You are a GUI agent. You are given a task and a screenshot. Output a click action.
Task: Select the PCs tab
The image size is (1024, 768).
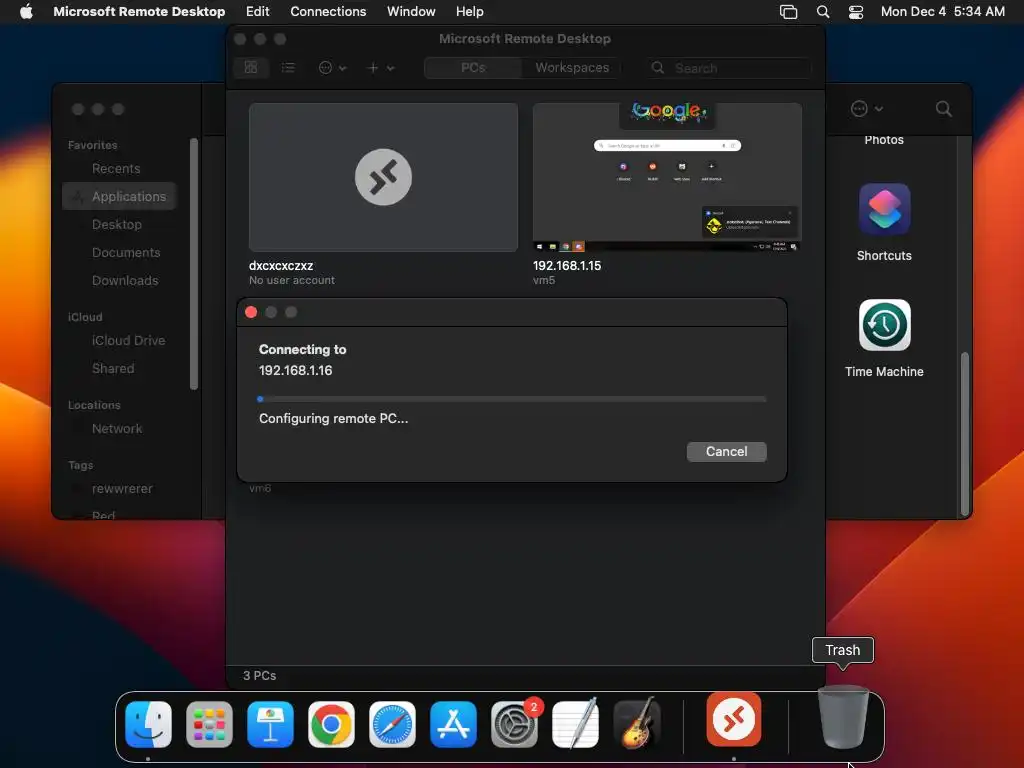tap(473, 67)
